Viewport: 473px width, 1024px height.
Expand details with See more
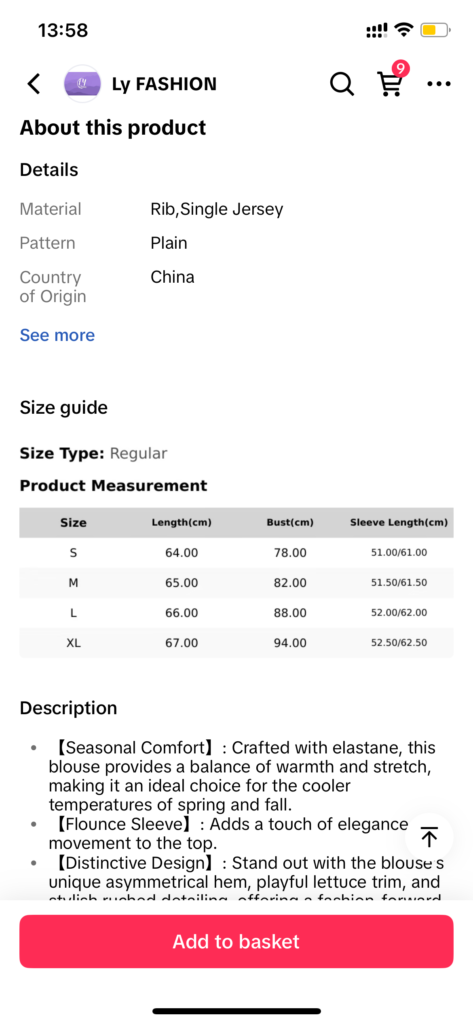pos(57,335)
